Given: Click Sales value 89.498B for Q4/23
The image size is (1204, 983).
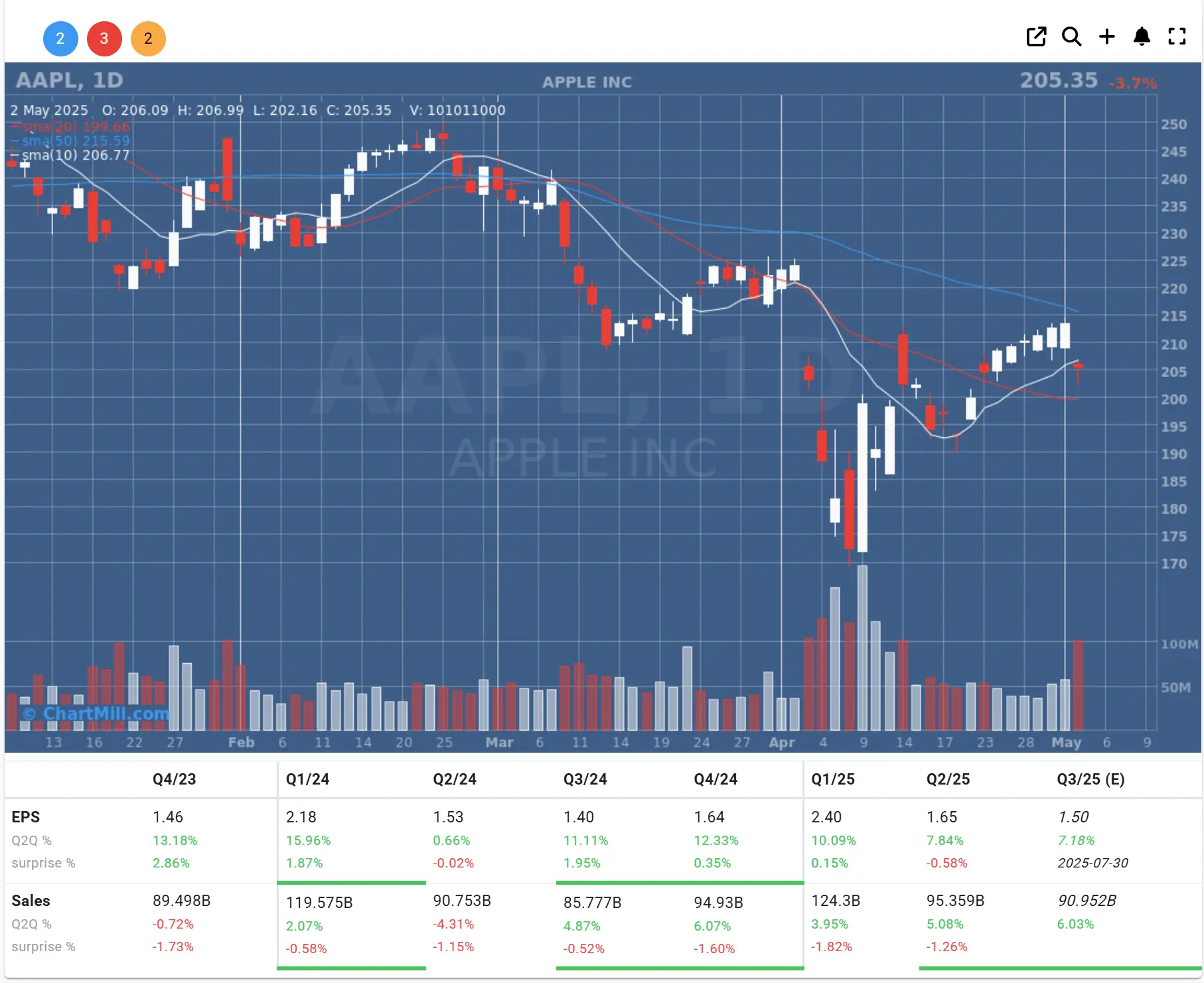Looking at the screenshot, I should click(x=181, y=901).
